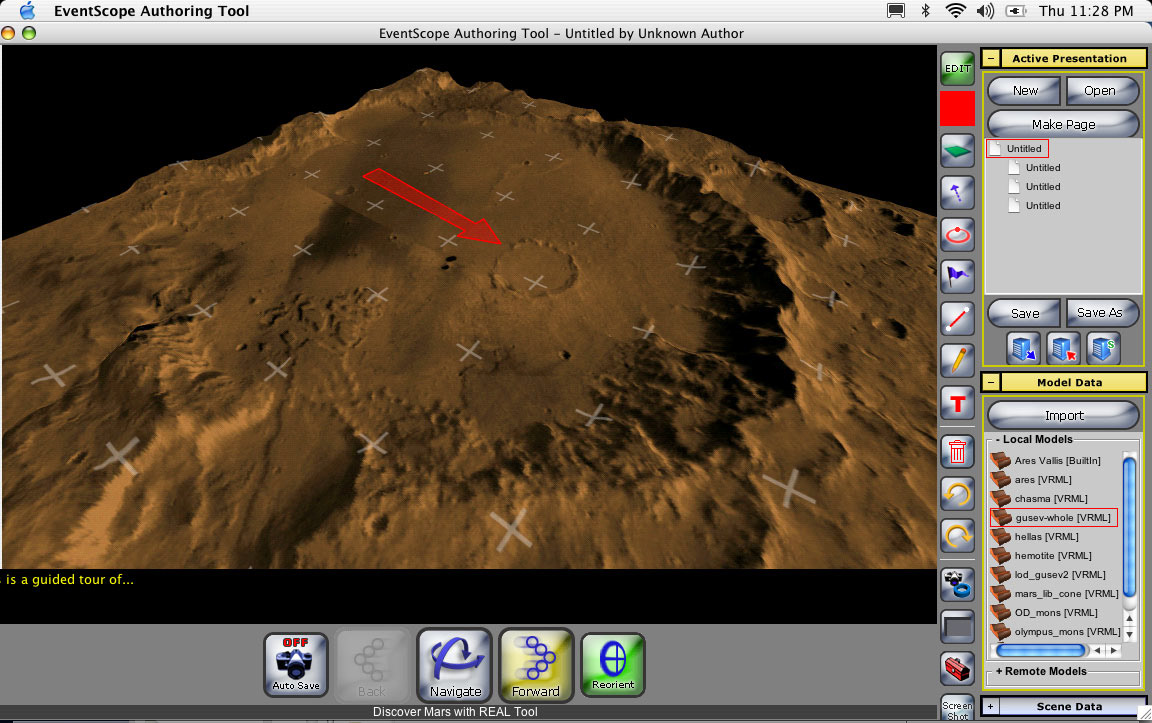Activate the red line tool
1152x723 pixels.
point(957,318)
